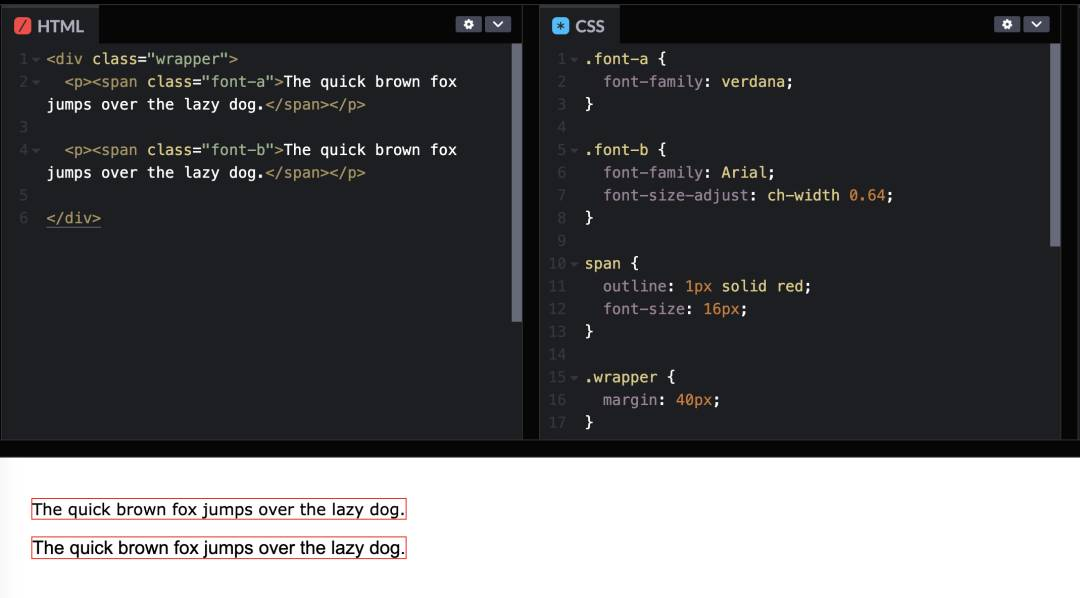Click the second preview sentence in Arial
The height and width of the screenshot is (598, 1080).
tap(219, 548)
